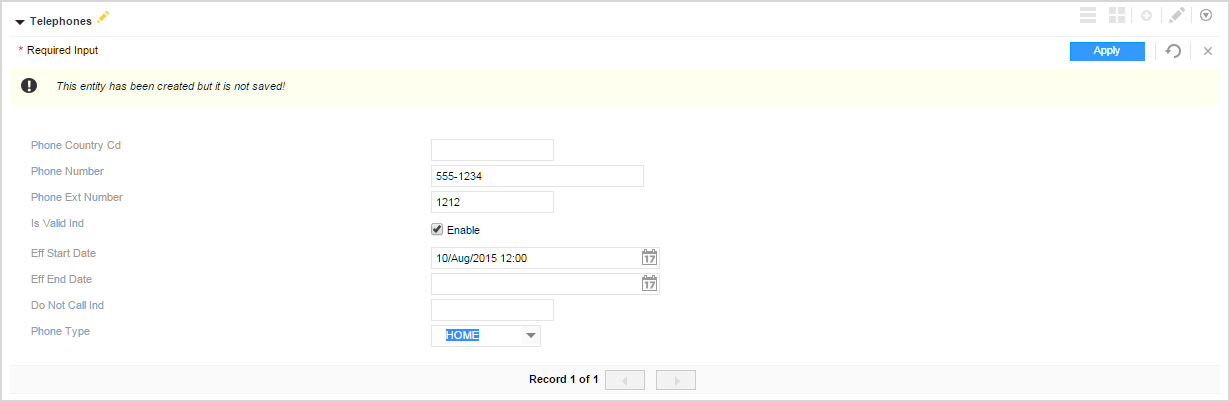Click the add record plus icon
The image size is (1230, 402).
point(1146,16)
